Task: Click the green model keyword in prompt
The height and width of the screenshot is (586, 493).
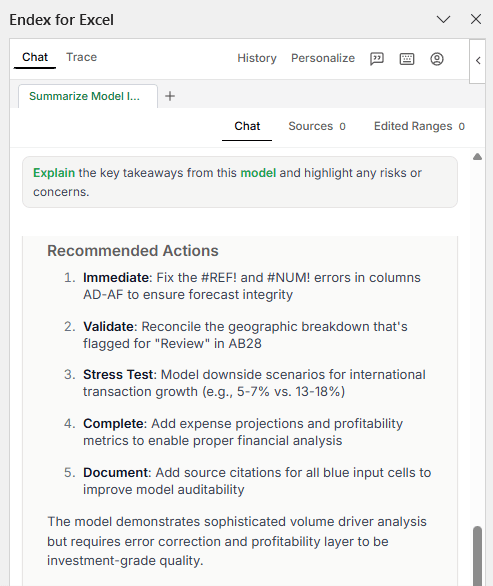Action: 258,173
